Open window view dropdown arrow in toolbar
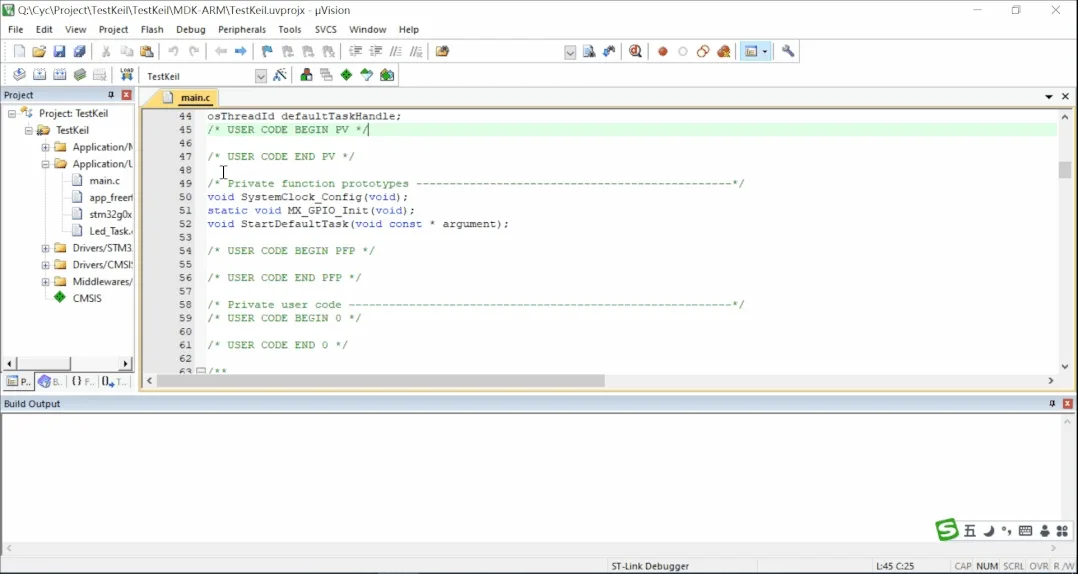Viewport: 1078px width, 574px height. (x=764, y=52)
